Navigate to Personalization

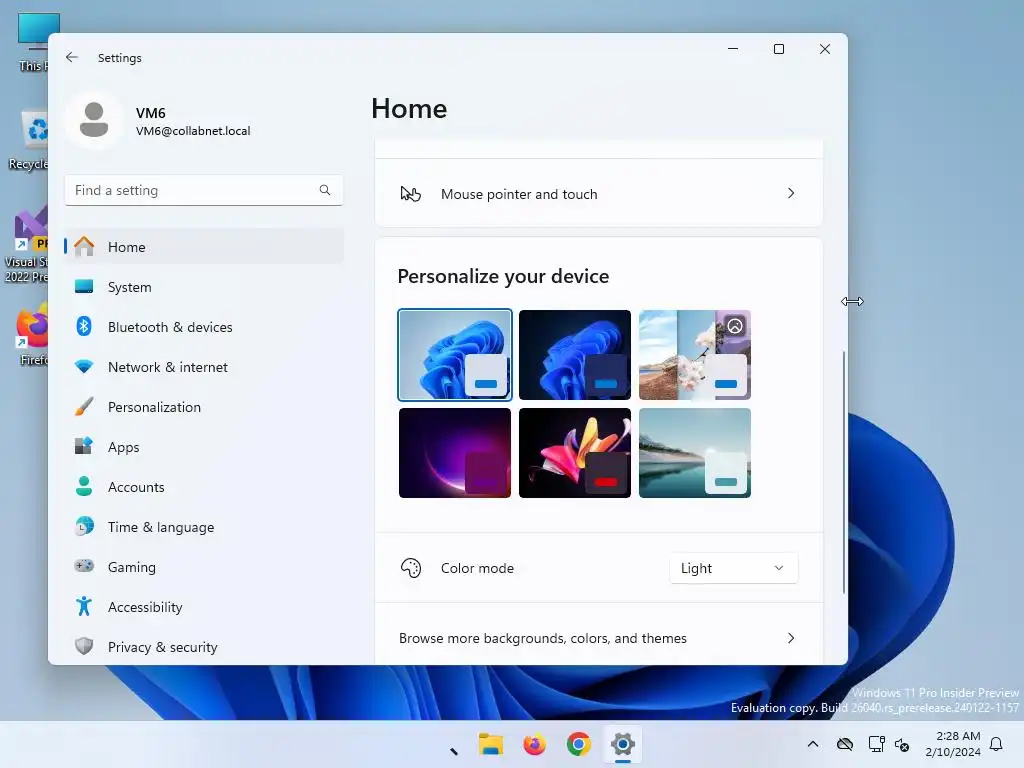point(204,407)
